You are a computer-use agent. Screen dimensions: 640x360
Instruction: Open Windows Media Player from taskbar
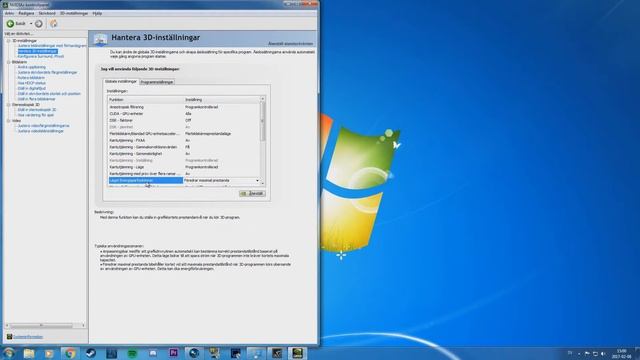[x=49, y=353]
